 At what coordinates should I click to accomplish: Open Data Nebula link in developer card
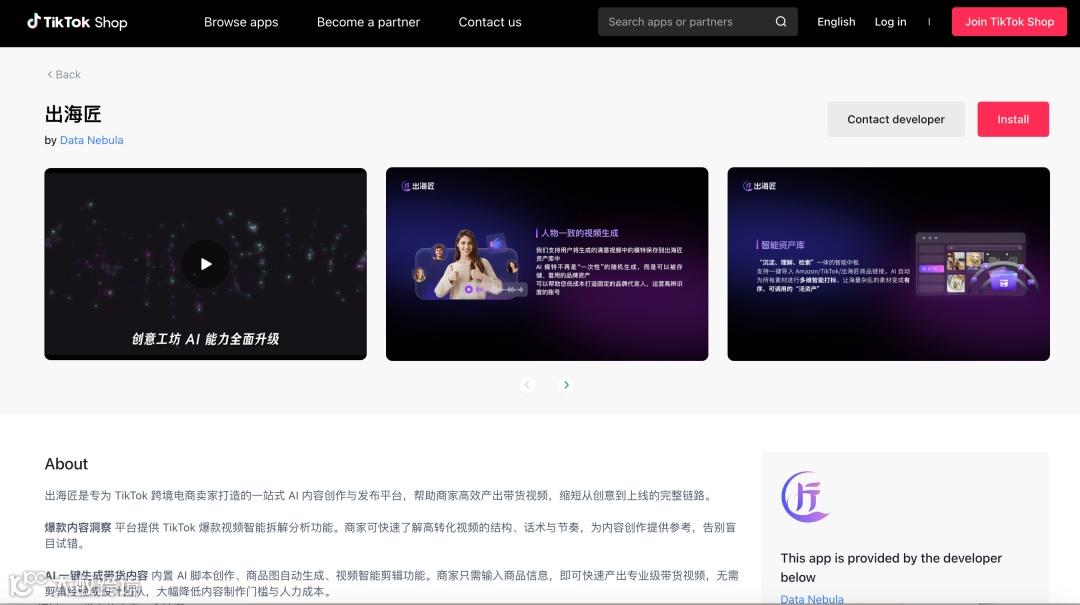(812, 599)
